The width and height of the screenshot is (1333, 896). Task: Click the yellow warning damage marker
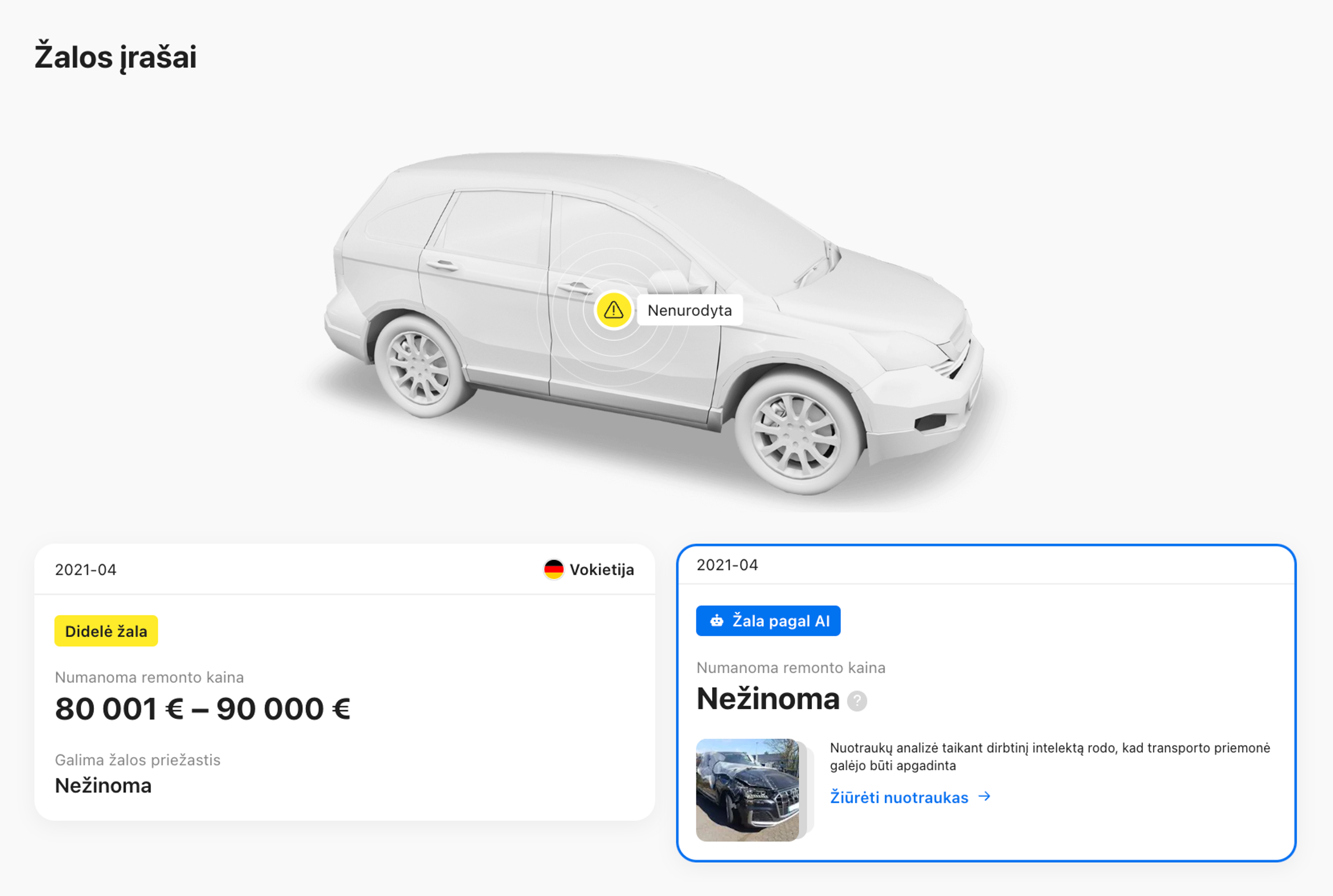[613, 310]
